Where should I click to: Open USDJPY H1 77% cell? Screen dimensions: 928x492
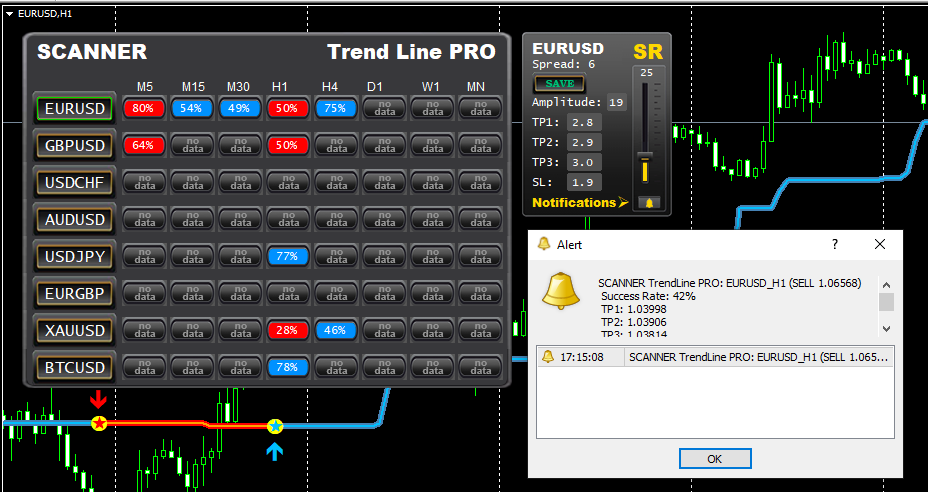click(x=288, y=256)
